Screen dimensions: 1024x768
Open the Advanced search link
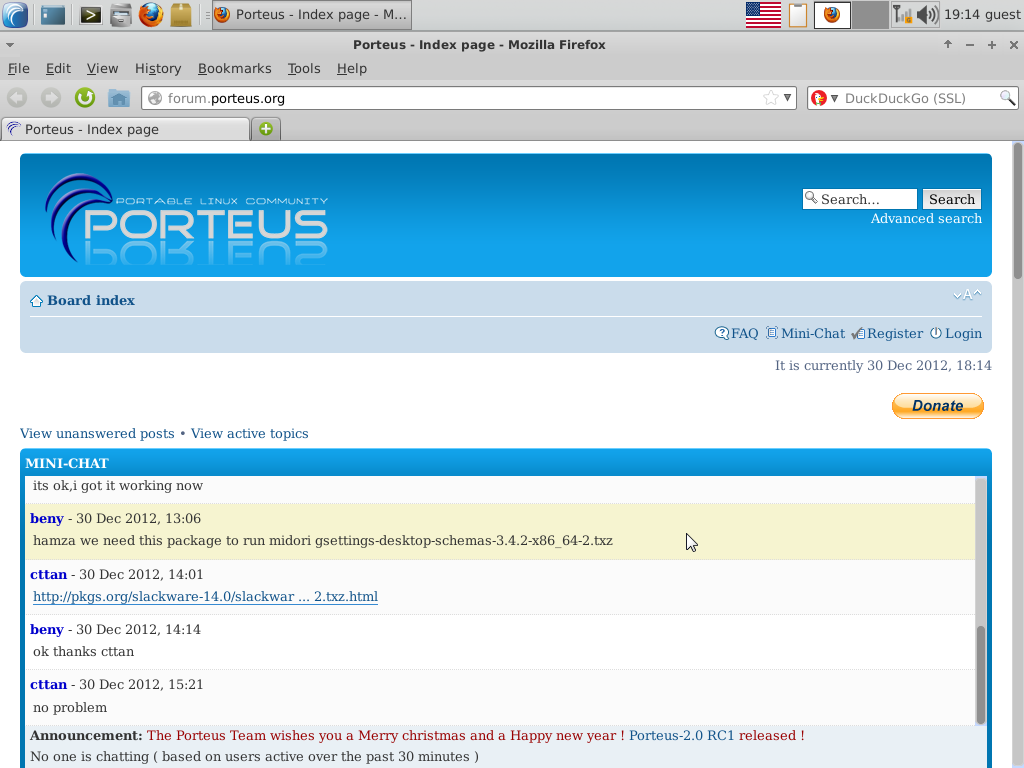coord(926,219)
